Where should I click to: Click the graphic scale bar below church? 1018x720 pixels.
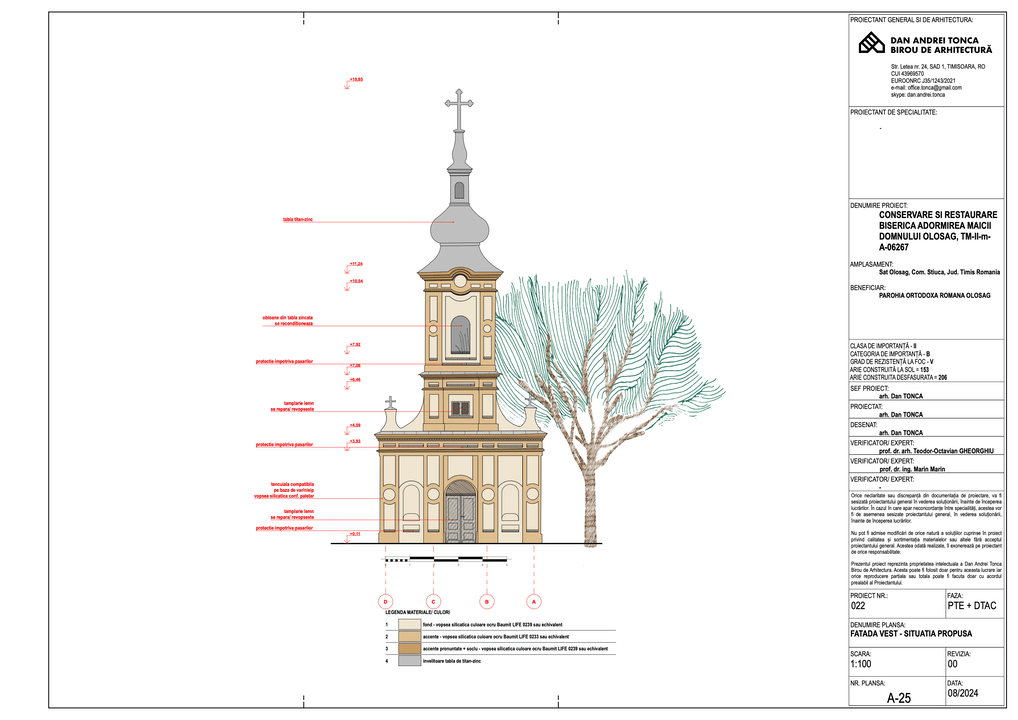tap(460, 556)
